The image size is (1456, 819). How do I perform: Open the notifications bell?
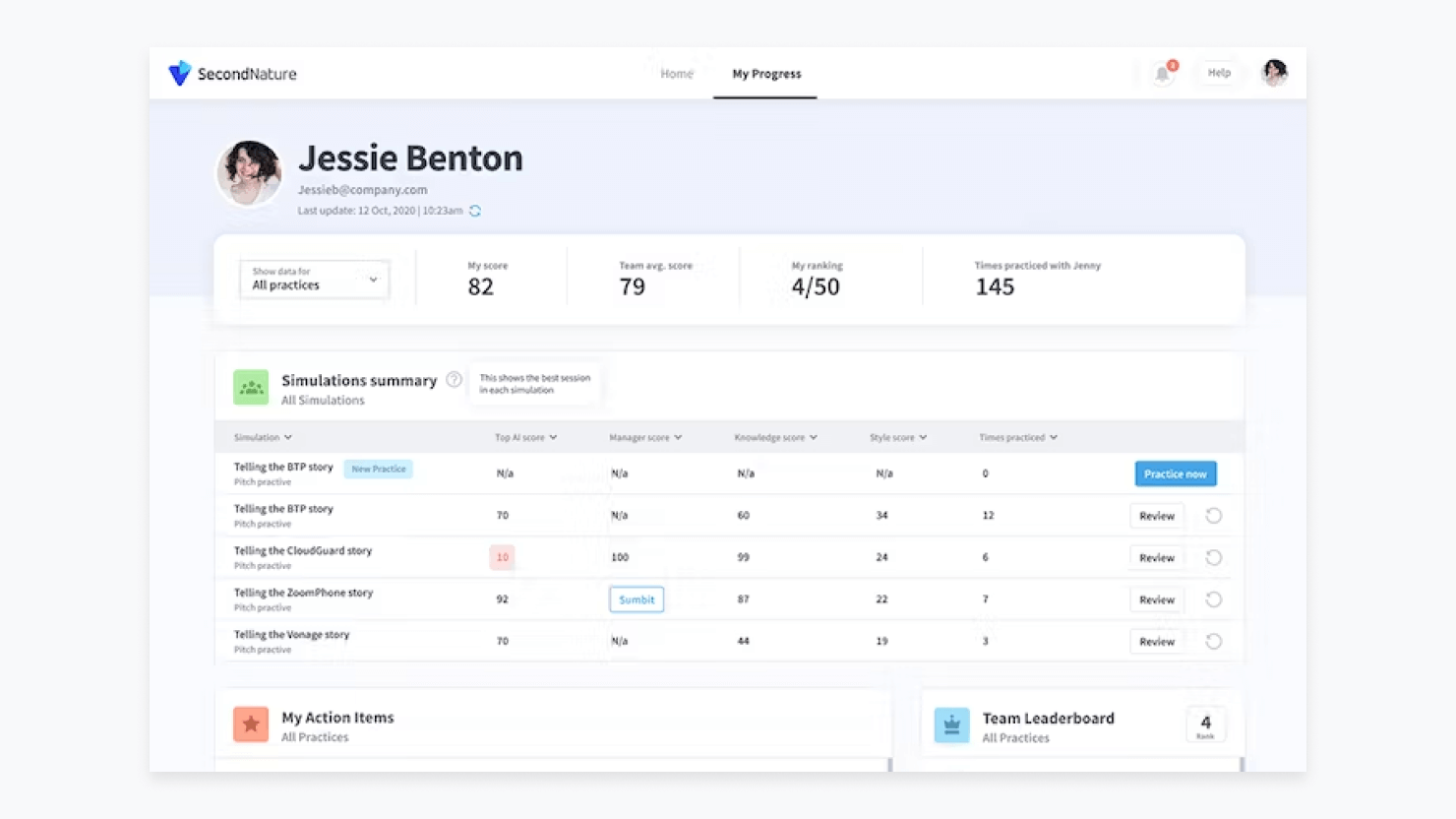pos(1163,74)
